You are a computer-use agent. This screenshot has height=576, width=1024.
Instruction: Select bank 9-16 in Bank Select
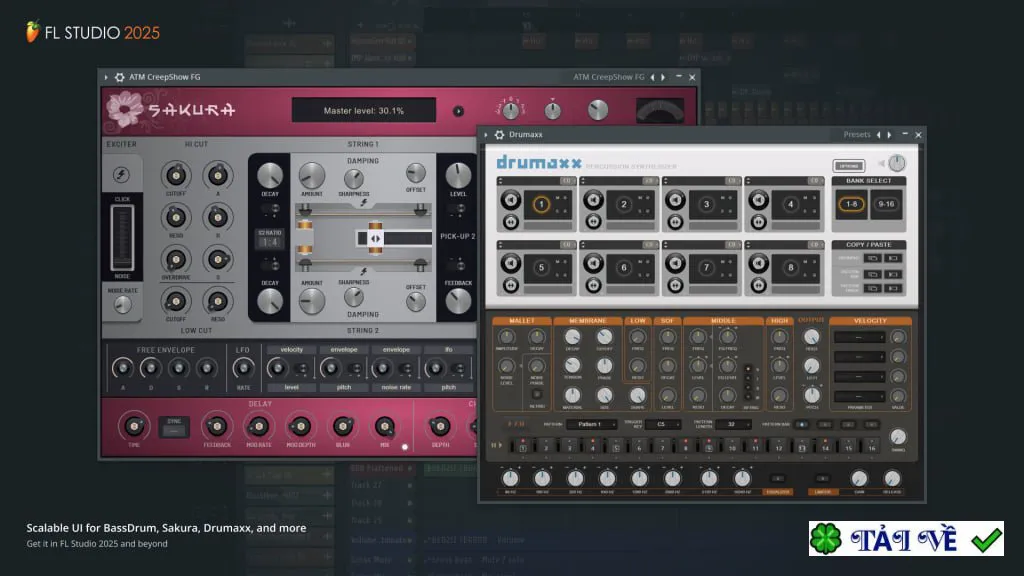pos(886,204)
